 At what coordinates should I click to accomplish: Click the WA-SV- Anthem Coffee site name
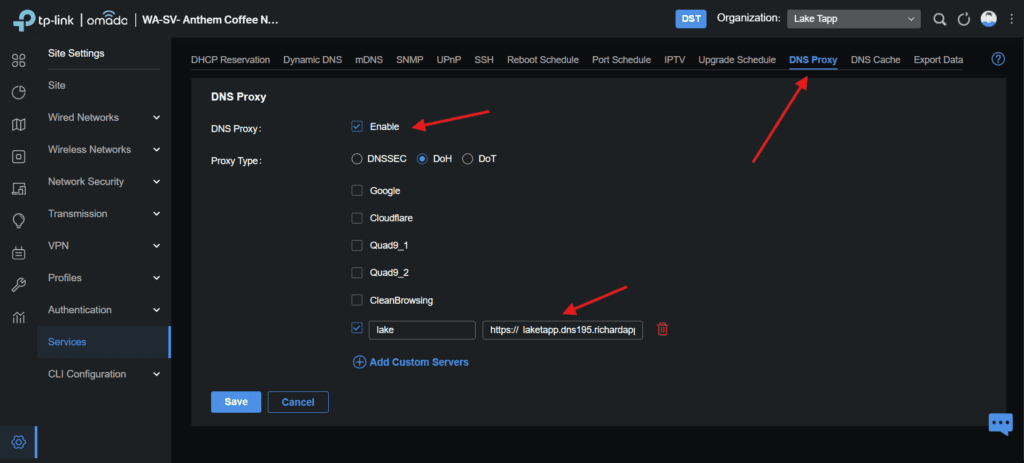210,20
